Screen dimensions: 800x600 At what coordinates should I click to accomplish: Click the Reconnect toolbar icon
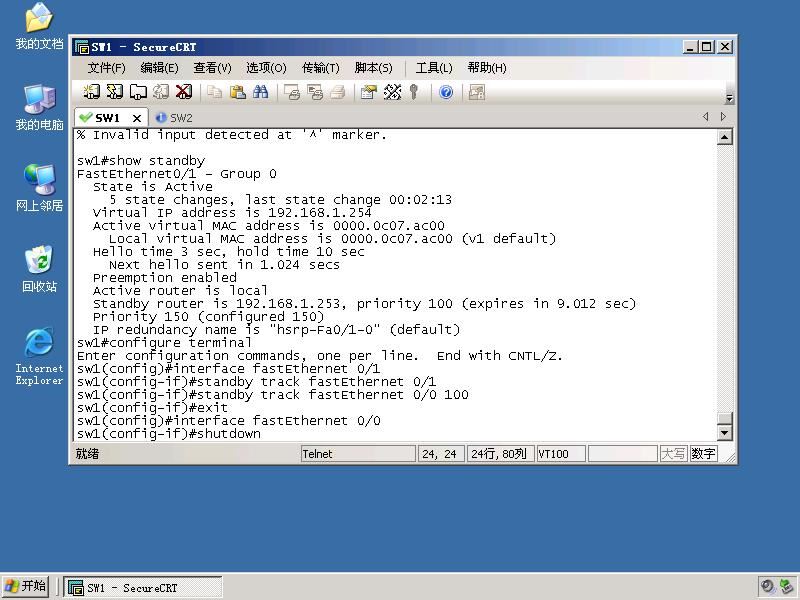[x=161, y=92]
